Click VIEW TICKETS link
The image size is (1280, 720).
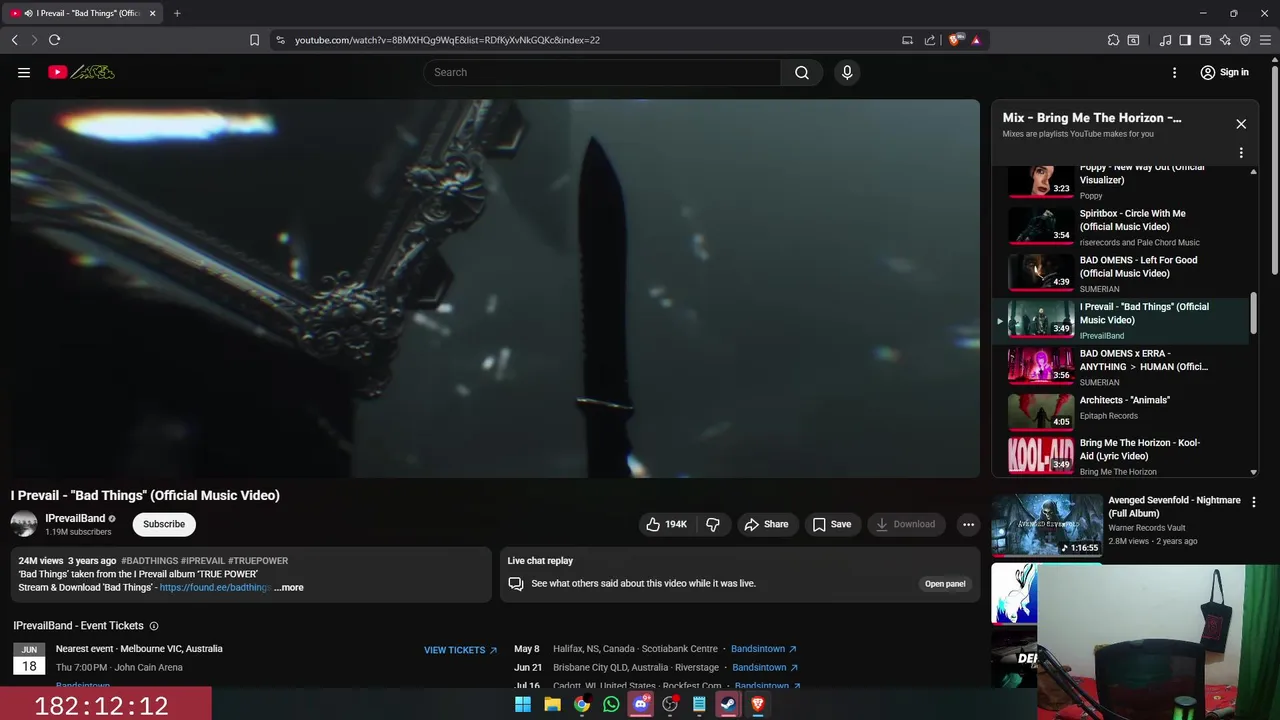(460, 650)
